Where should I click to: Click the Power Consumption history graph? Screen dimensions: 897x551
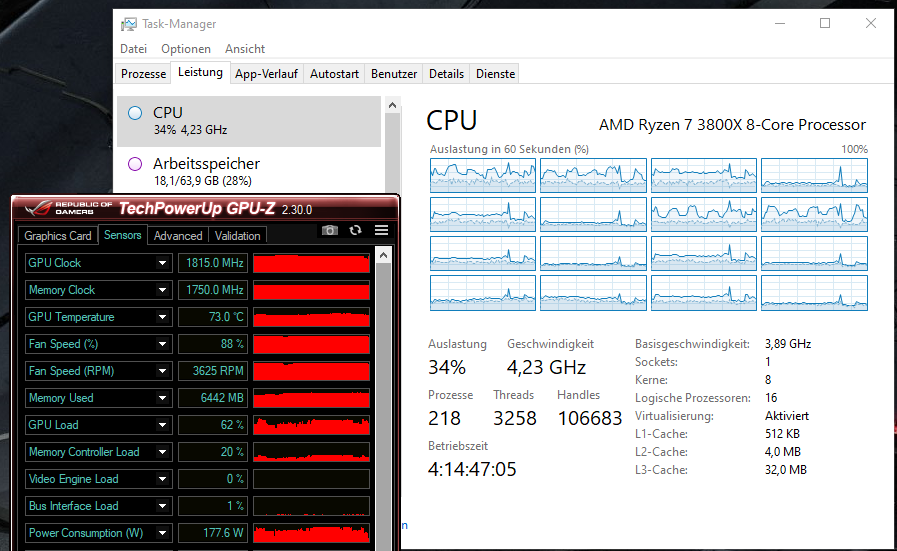(311, 533)
